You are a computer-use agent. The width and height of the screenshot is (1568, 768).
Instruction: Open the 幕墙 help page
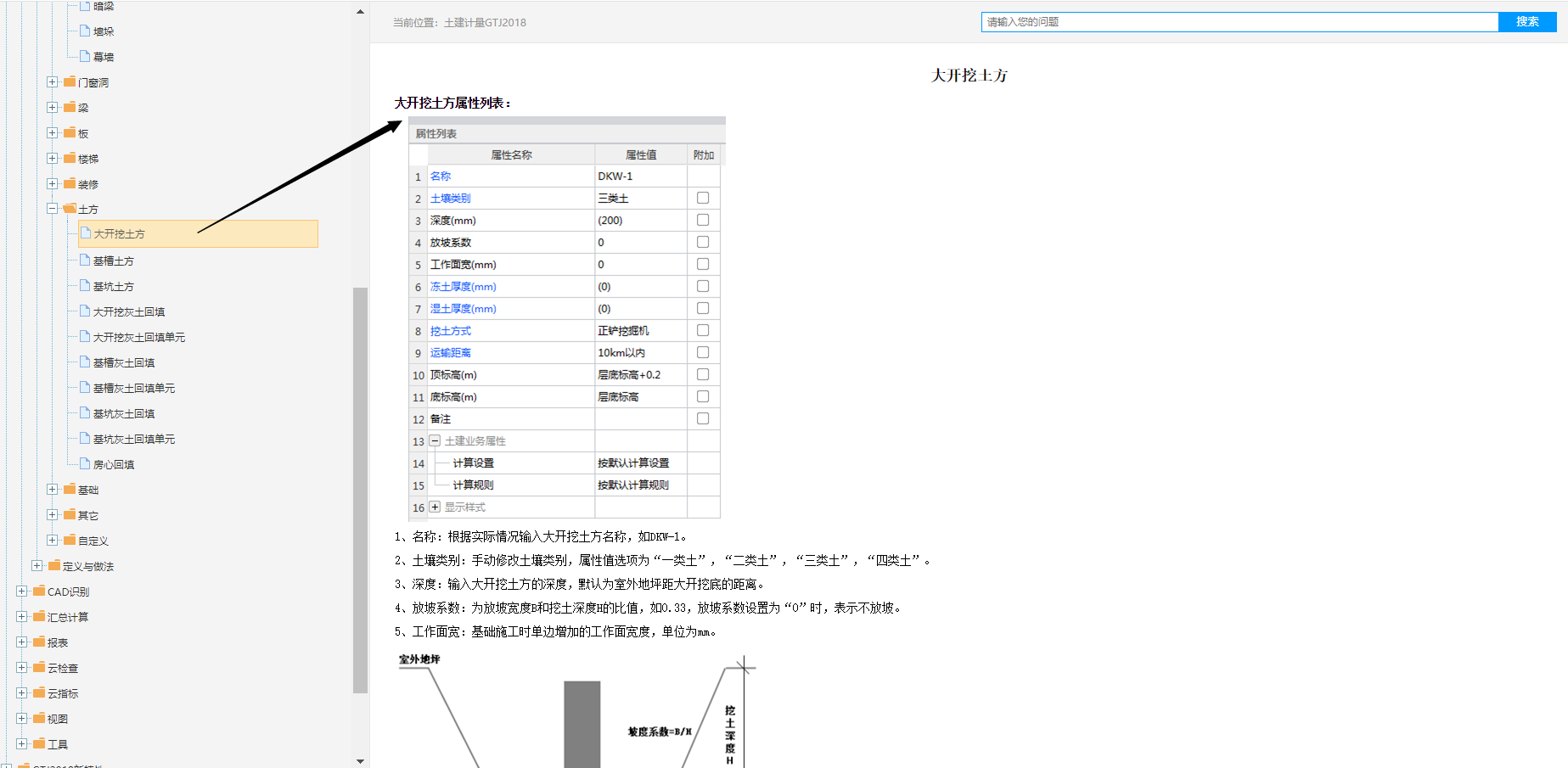pos(104,57)
